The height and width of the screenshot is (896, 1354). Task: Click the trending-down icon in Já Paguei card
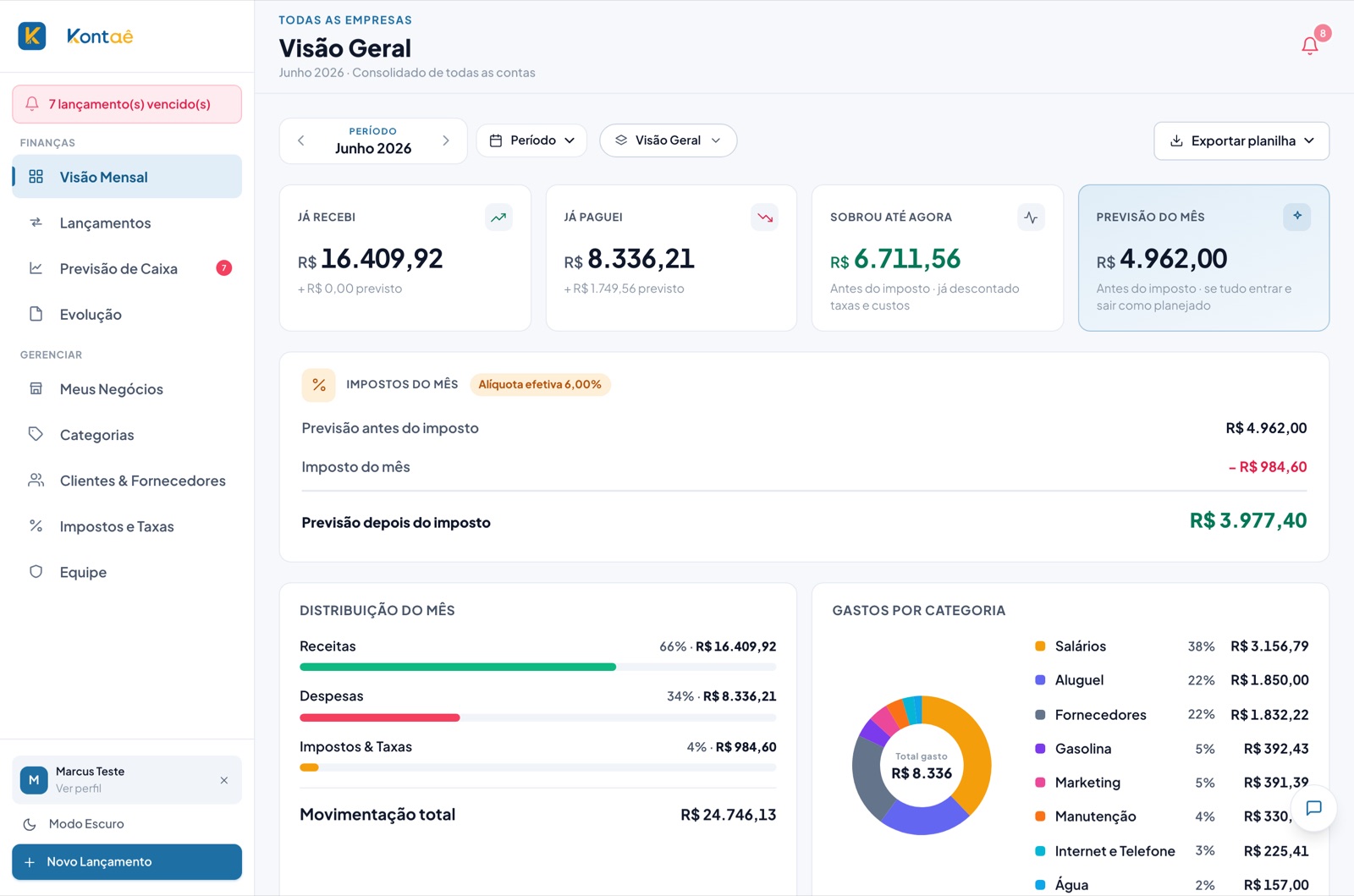pos(765,217)
